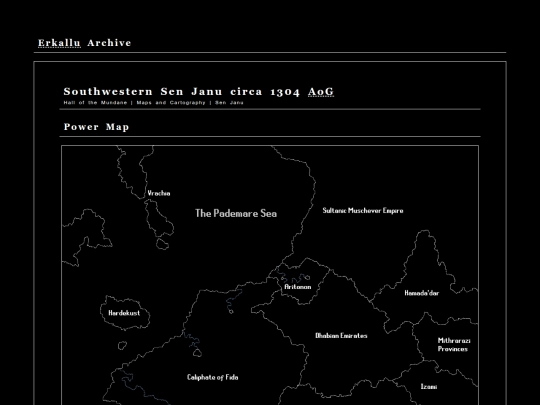
Task: Click the AoG abbreviation in the page title
Action: (x=321, y=92)
